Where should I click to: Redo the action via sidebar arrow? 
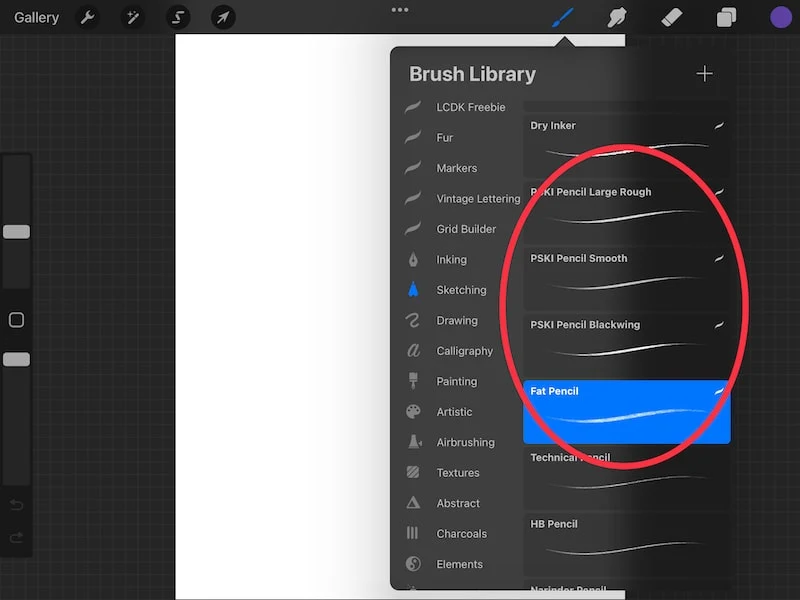point(16,537)
